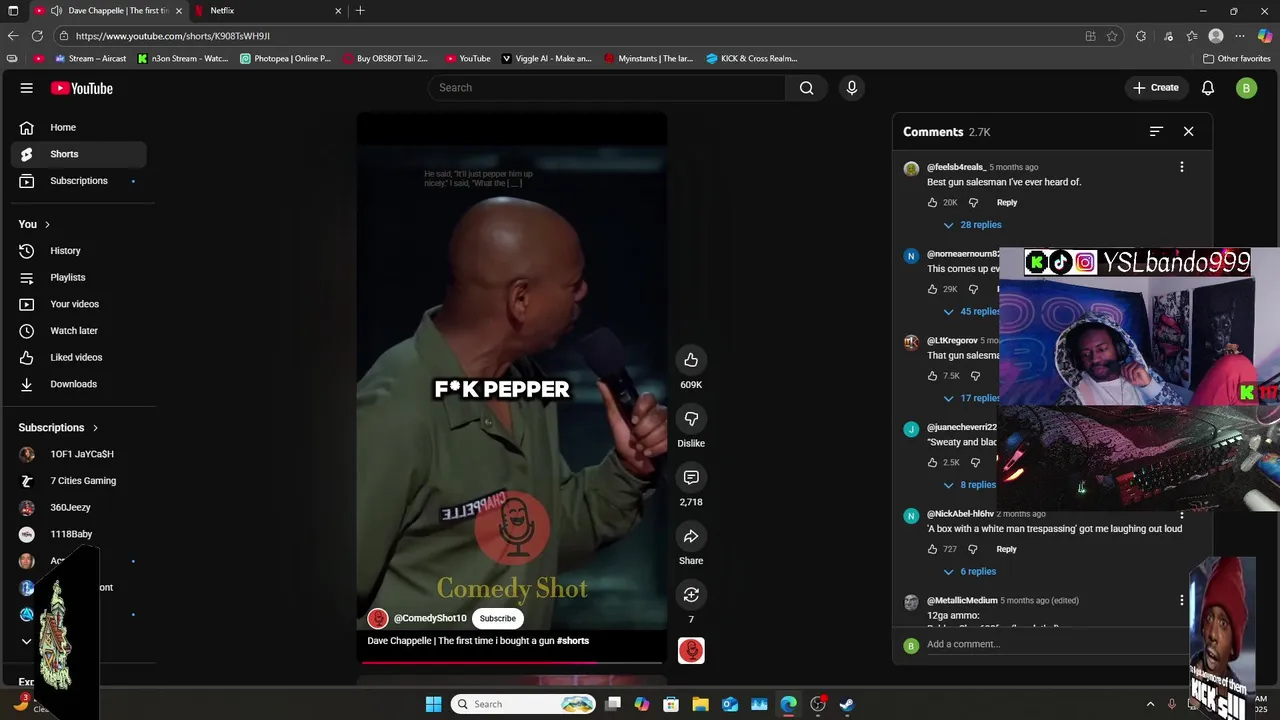1280x720 pixels.
Task: Open Subscriptions in the sidebar
Action: point(78,181)
